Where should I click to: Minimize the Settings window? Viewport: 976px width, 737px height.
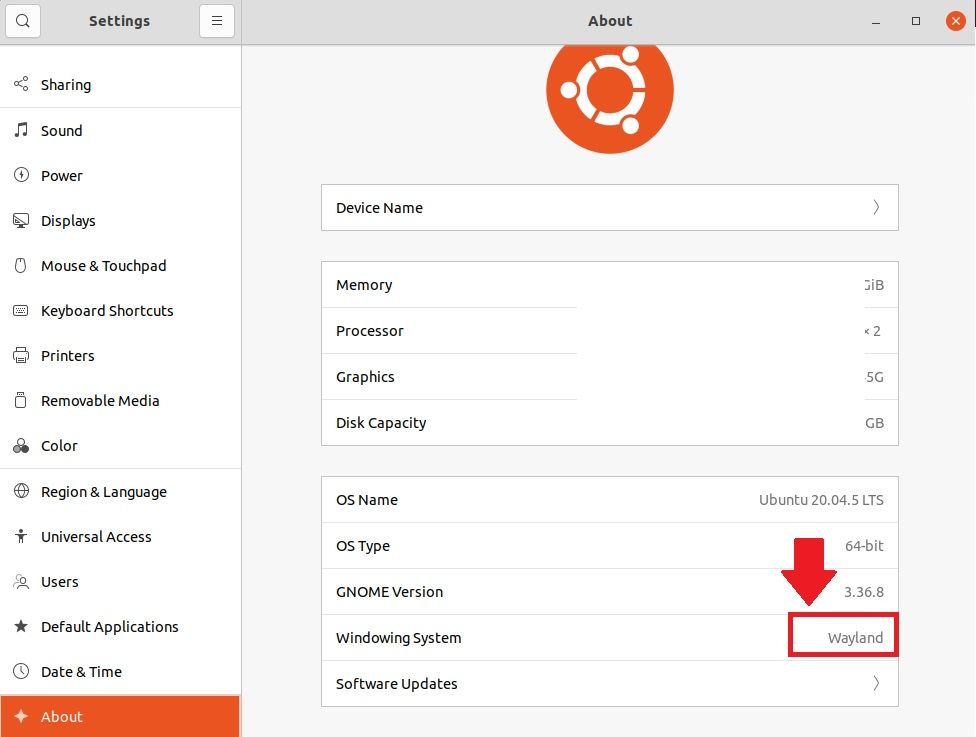pos(876,22)
